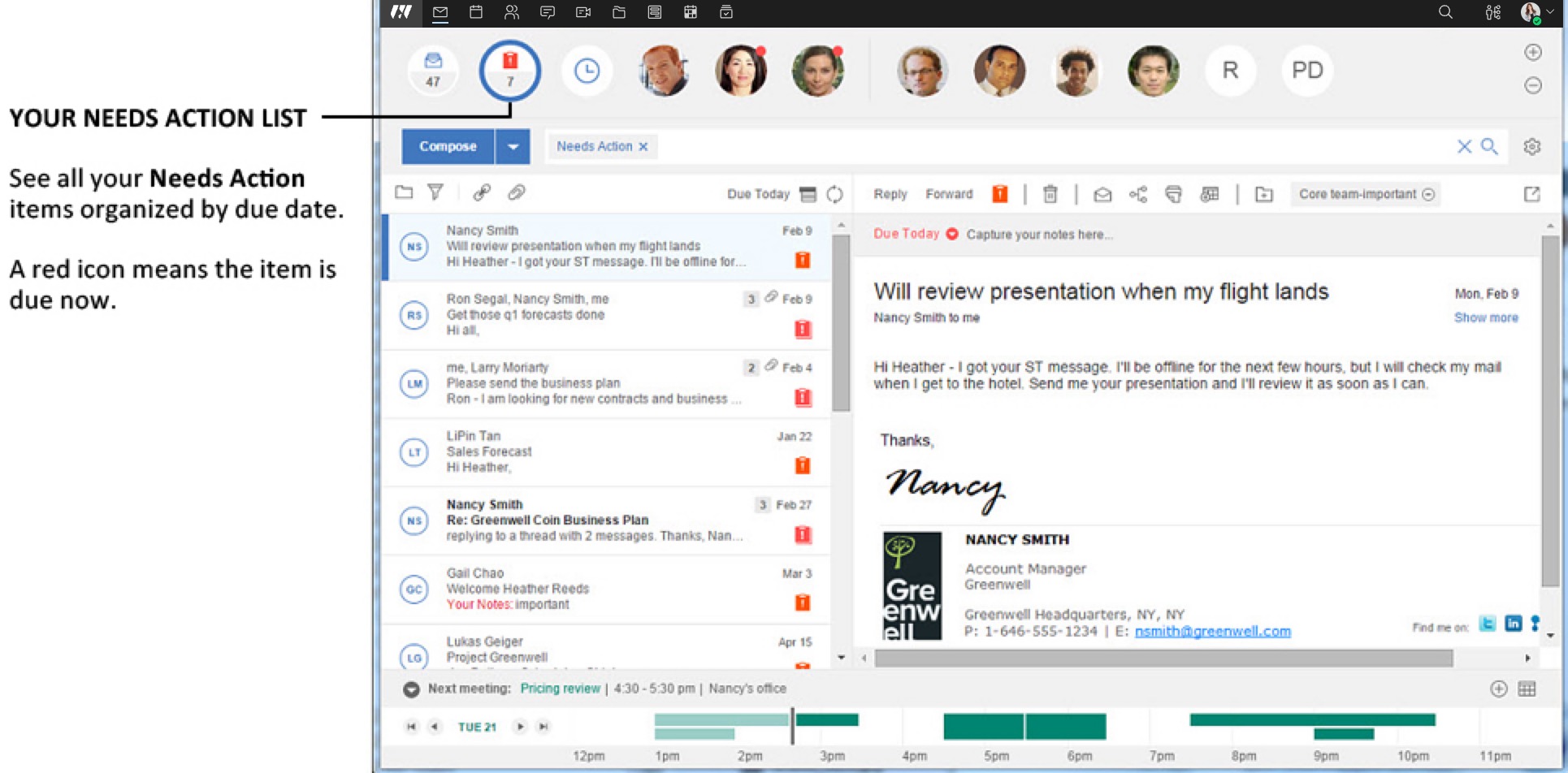Open the Waiting For clock bubble
The image size is (1568, 773).
tap(587, 71)
